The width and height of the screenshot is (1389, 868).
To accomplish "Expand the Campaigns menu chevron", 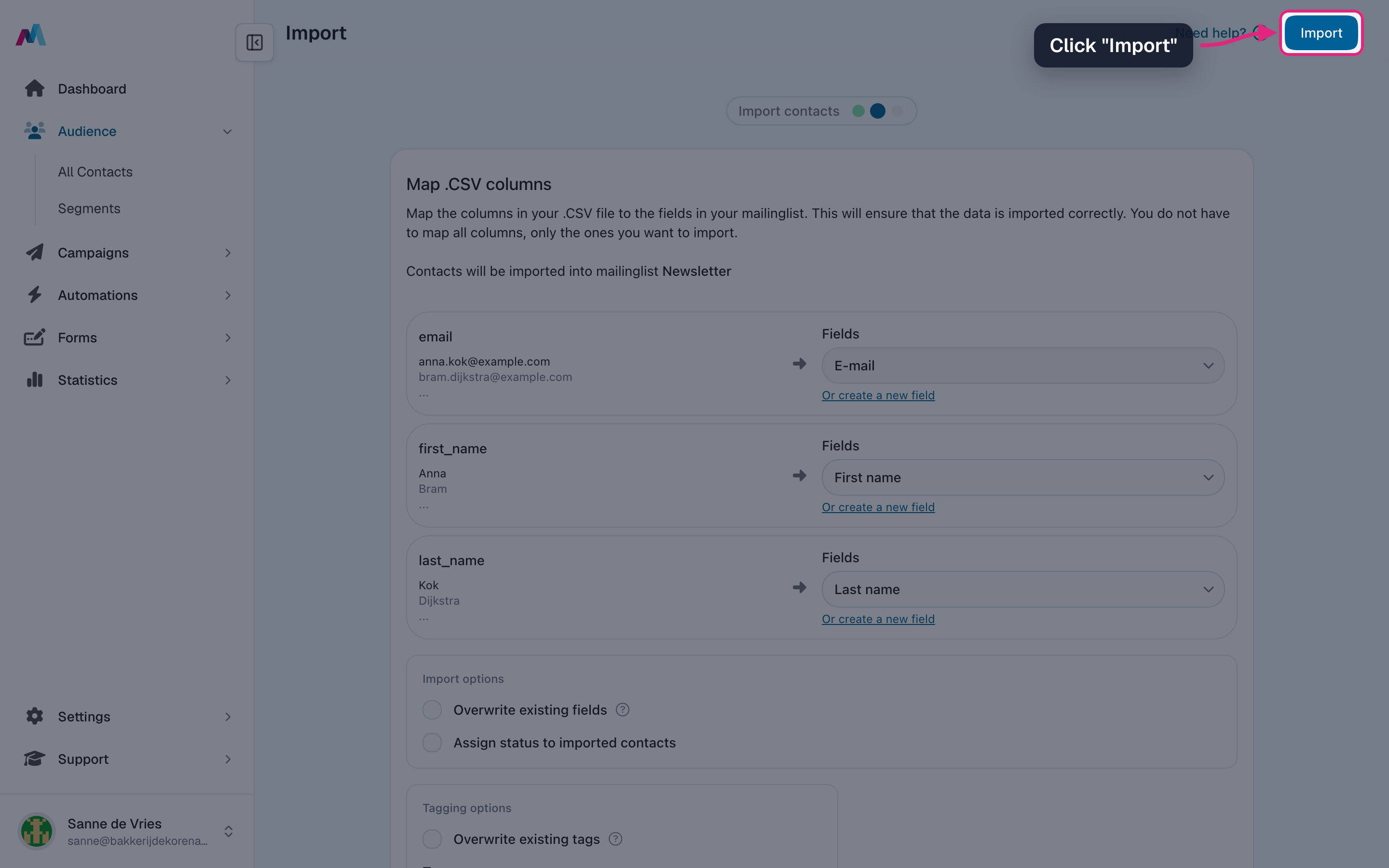I will click(x=228, y=253).
